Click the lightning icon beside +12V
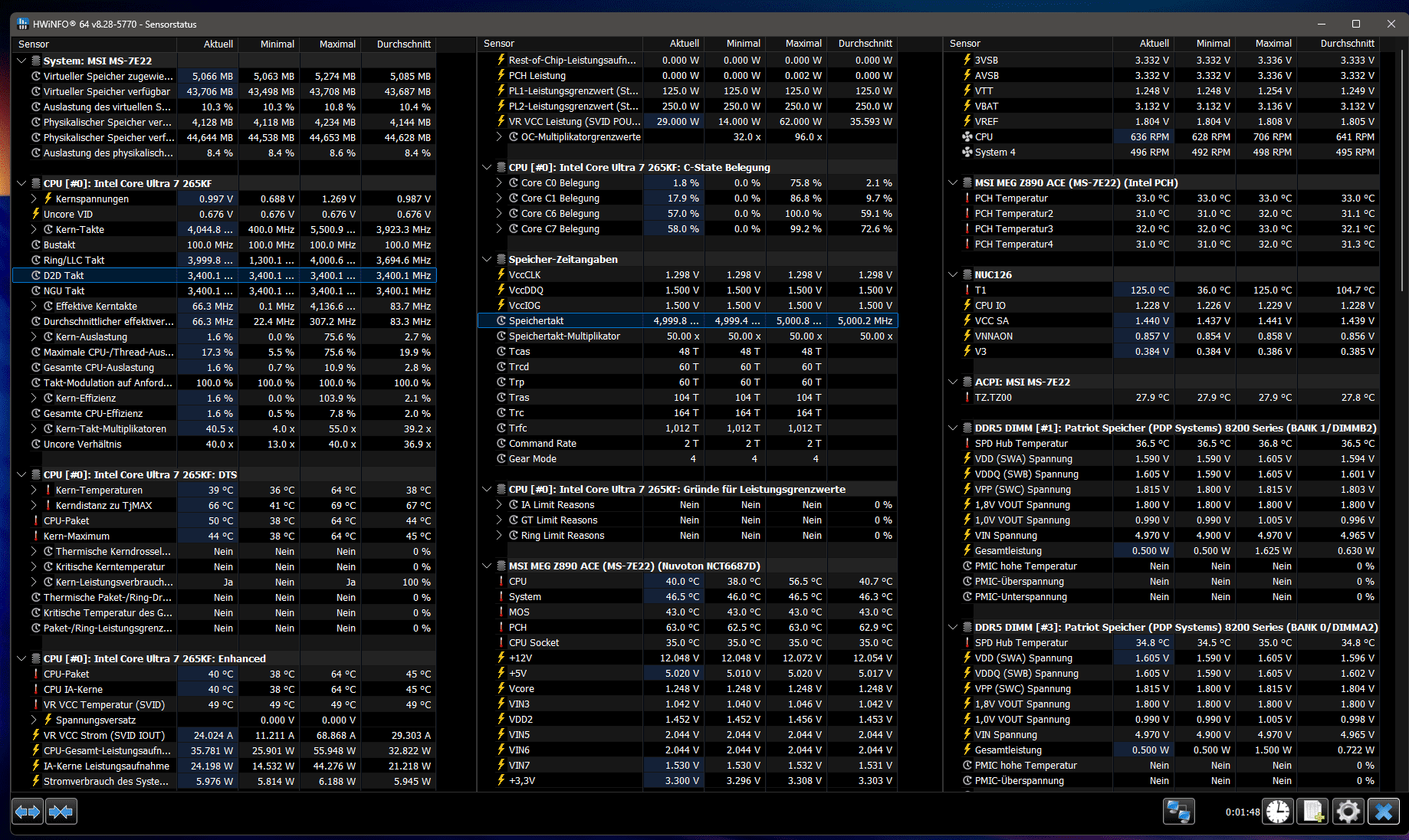This screenshot has height=840, width=1409. point(501,658)
